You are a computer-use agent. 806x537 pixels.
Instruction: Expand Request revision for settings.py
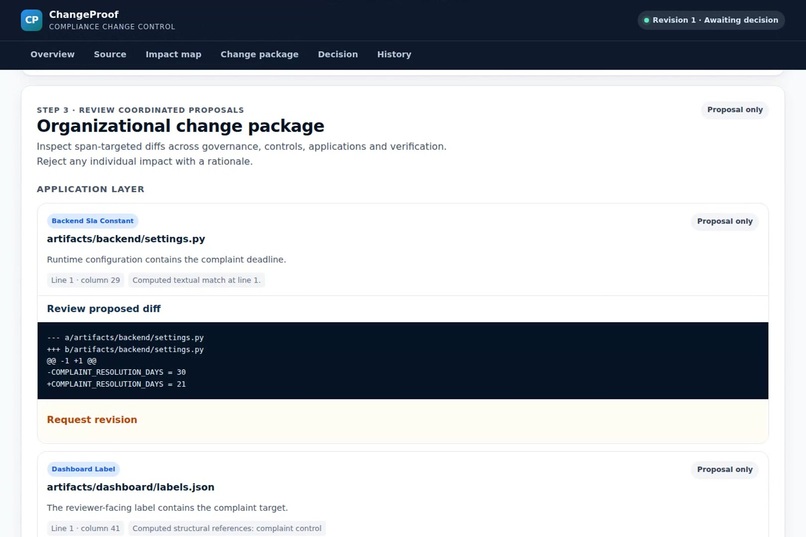pos(92,420)
